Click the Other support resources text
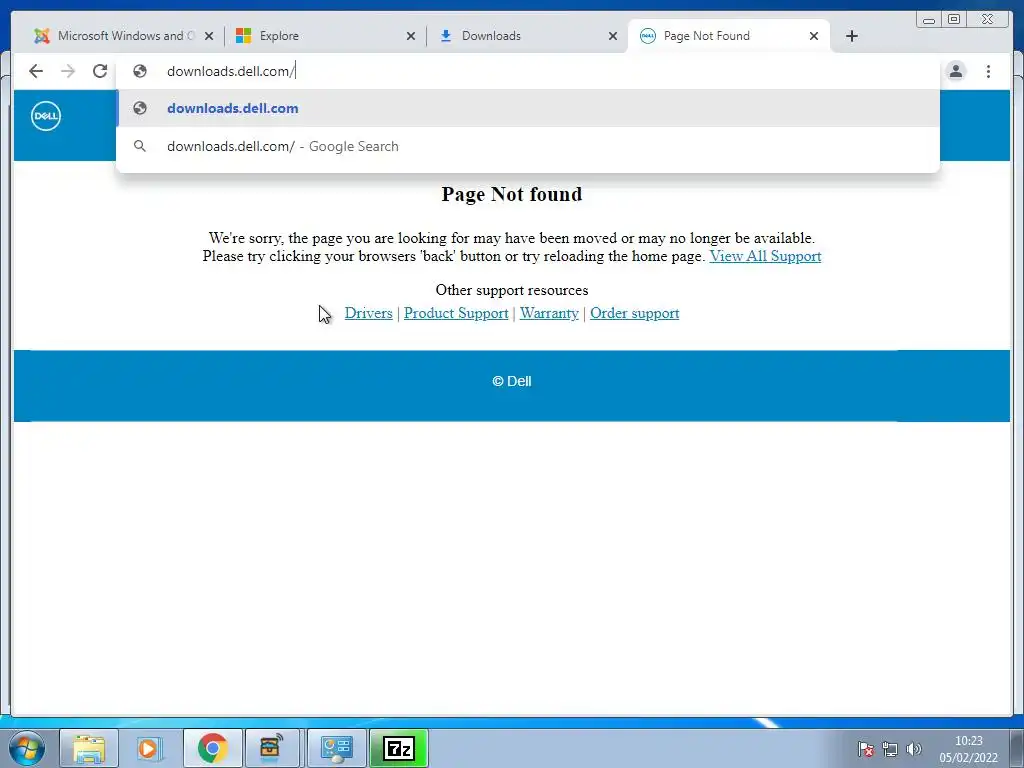Viewport: 1024px width, 768px height. pyautogui.click(x=512, y=290)
